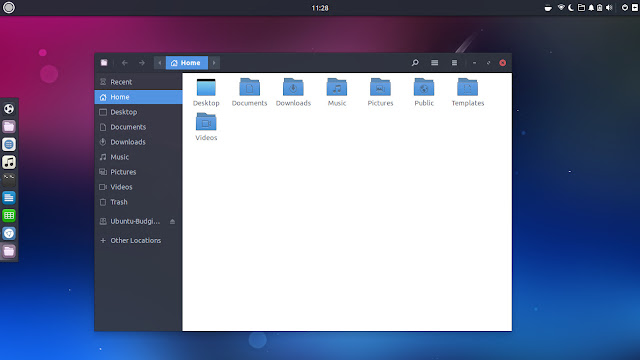This screenshot has height=360, width=640.
Task: Launch the blue document writer dock icon
Action: (x=9, y=198)
